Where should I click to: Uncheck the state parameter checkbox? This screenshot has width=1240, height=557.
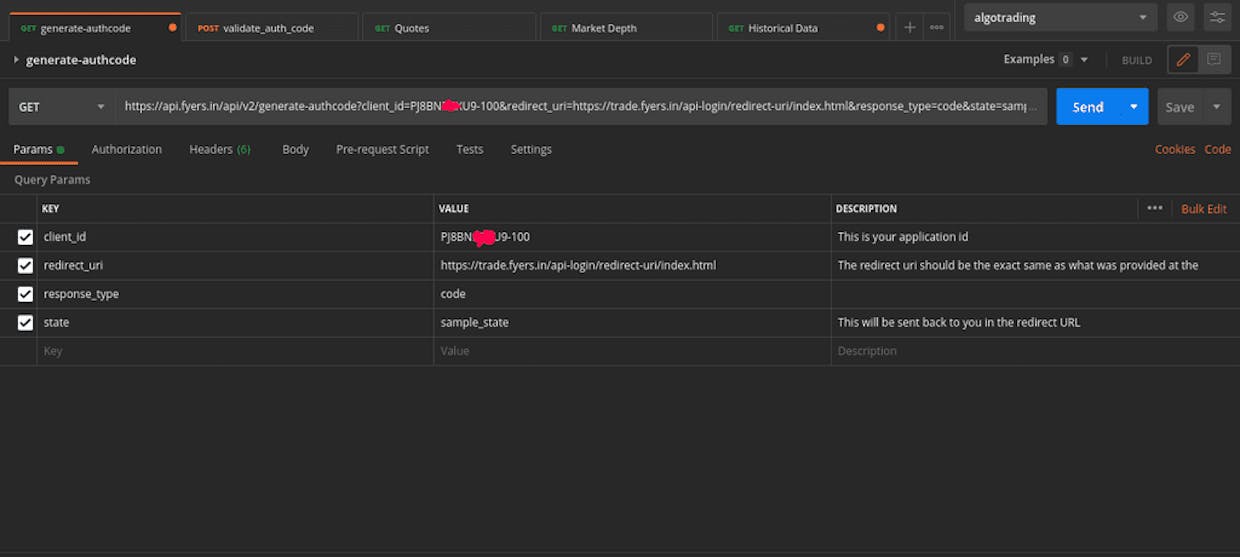(x=25, y=323)
